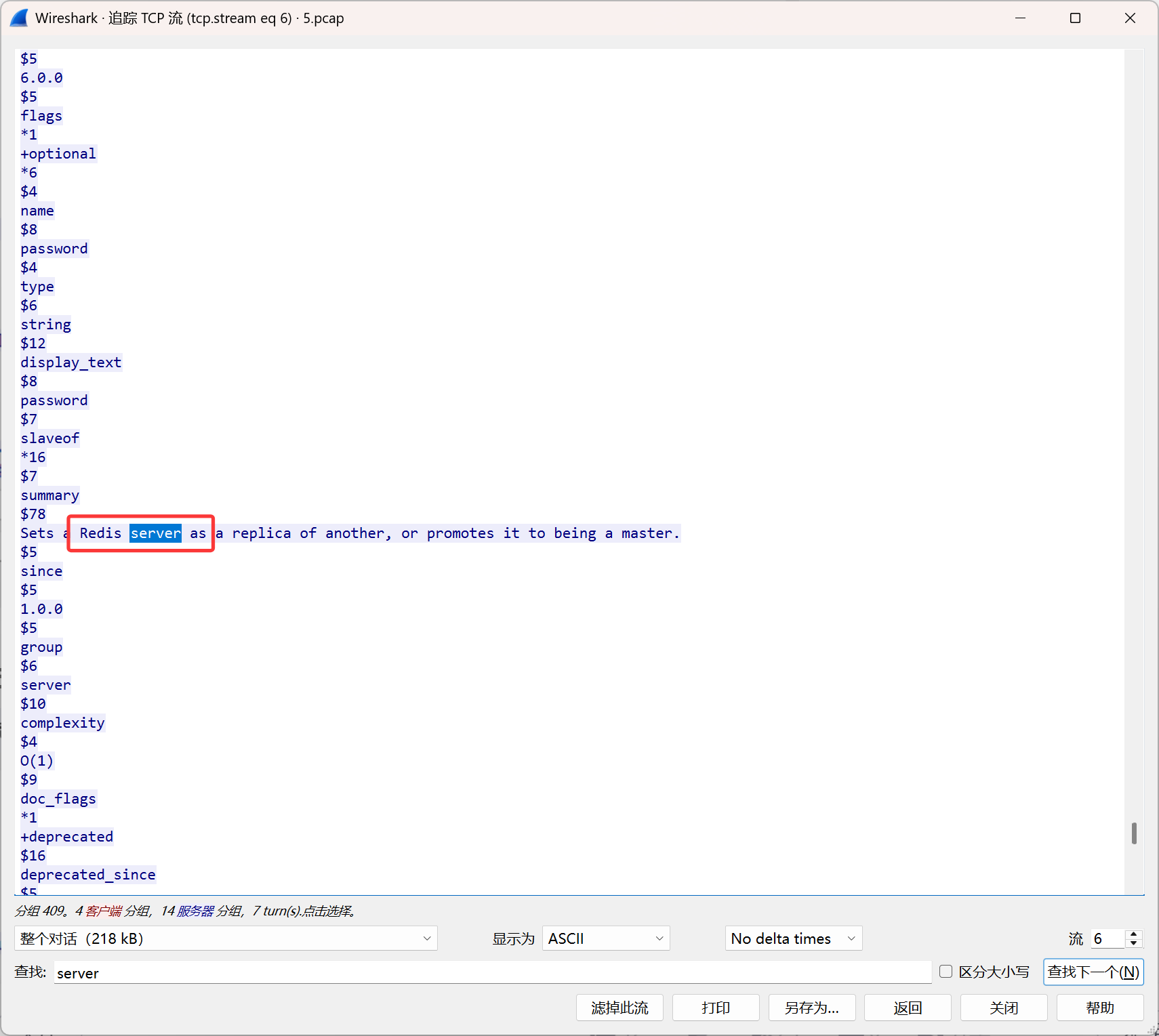Click the "O(1)" complexity value line

37,761
